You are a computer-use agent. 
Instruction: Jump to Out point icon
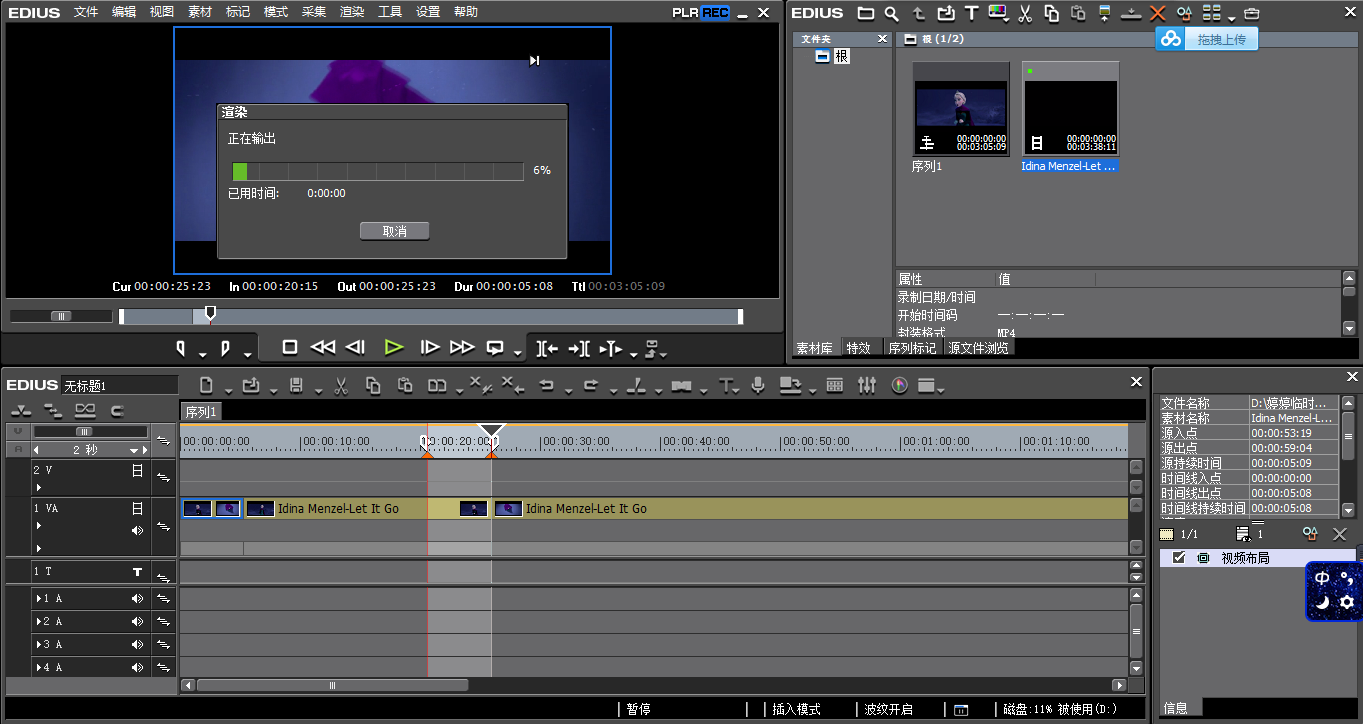pyautogui.click(x=578, y=348)
